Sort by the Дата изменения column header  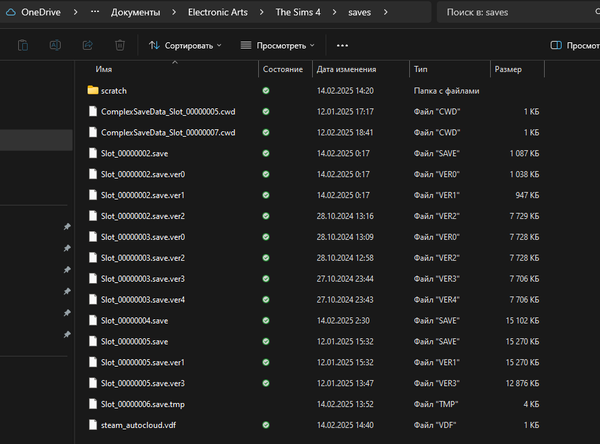[x=346, y=69]
